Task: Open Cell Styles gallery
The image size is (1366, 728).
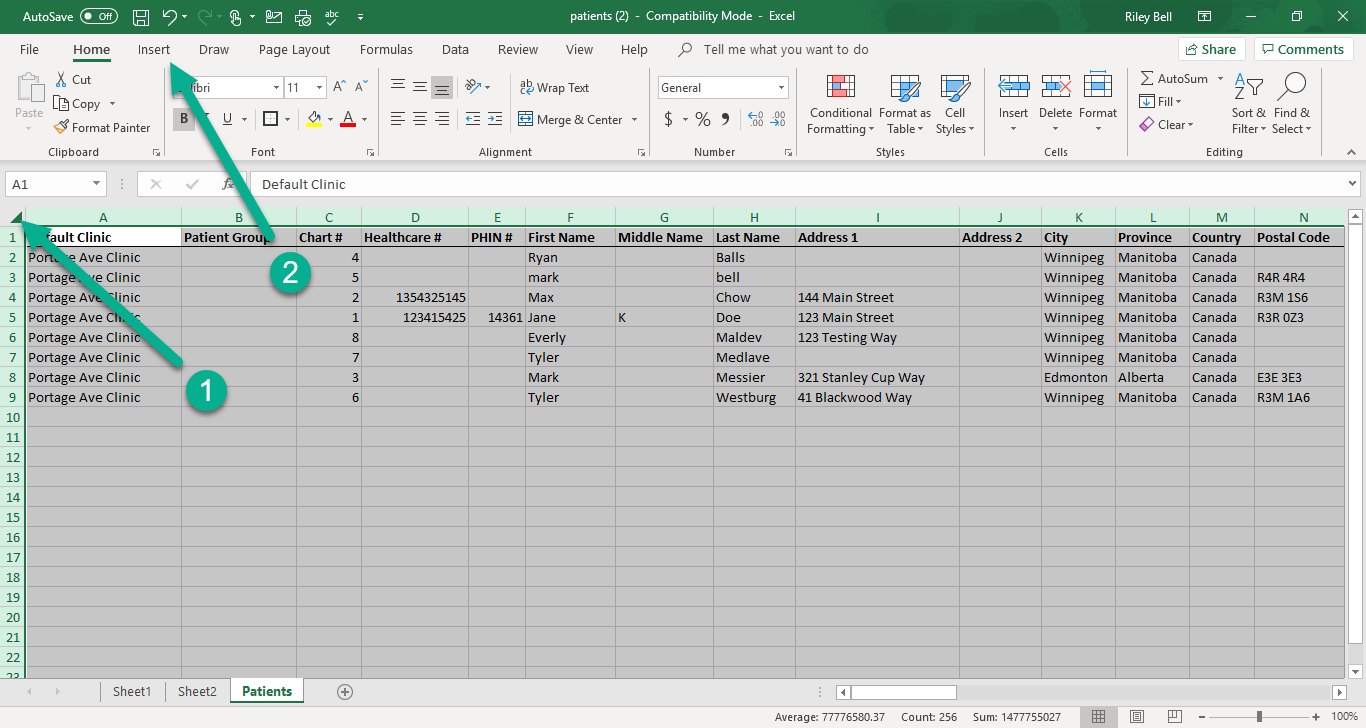Action: click(x=955, y=105)
